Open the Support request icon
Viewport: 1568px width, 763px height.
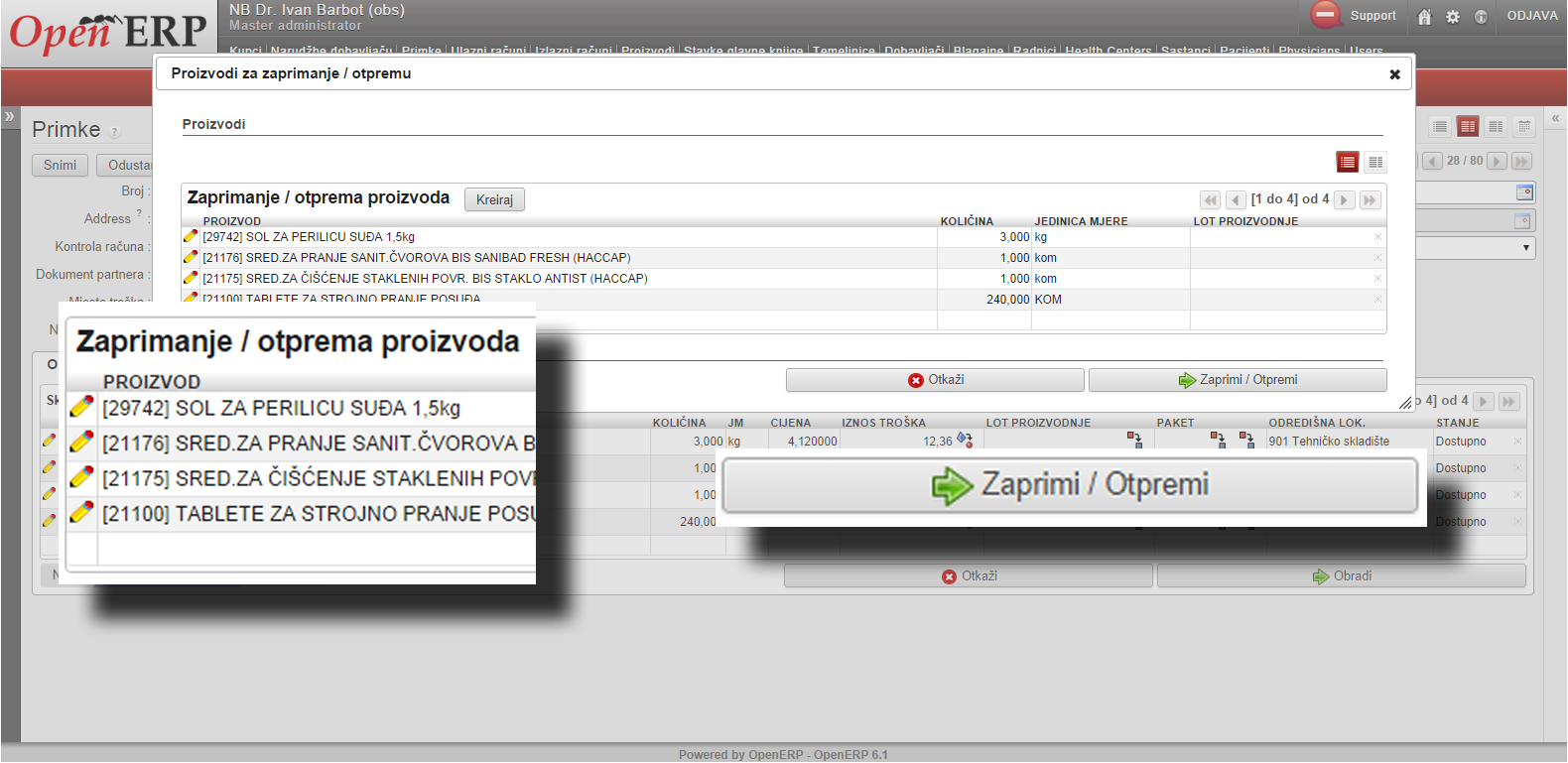pos(1326,15)
